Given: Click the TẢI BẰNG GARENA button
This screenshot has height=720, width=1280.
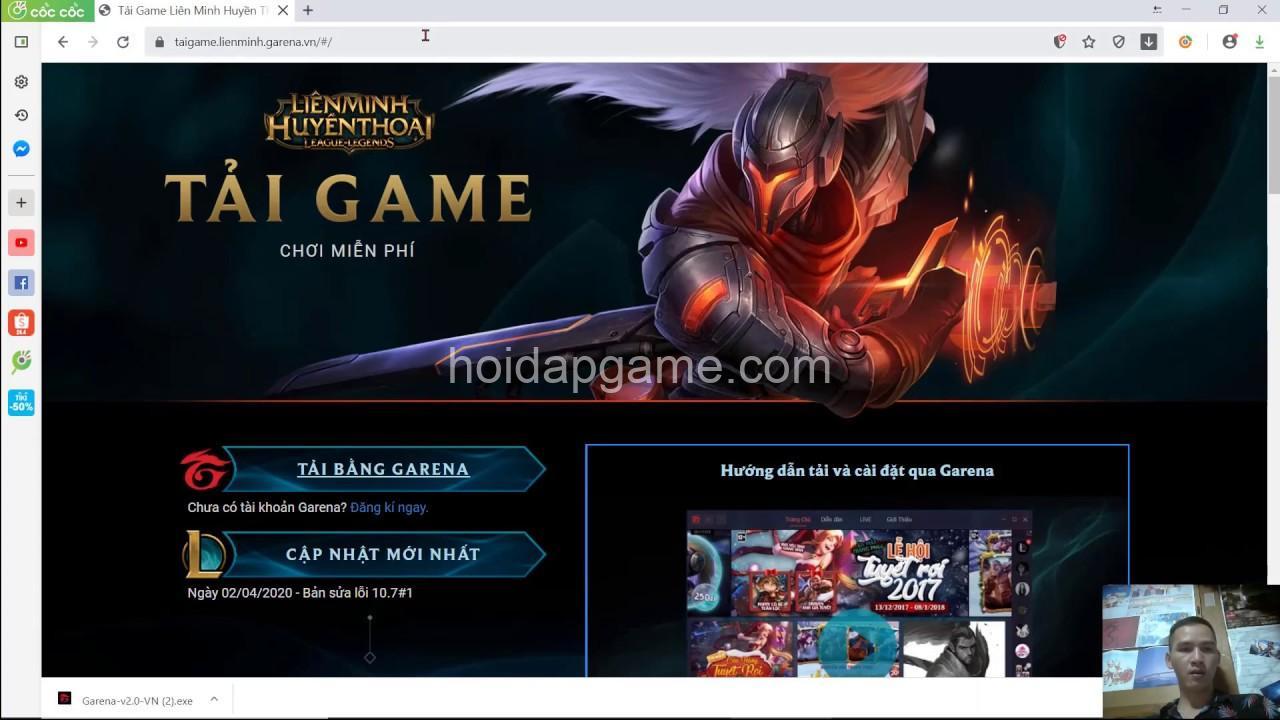Looking at the screenshot, I should point(383,469).
